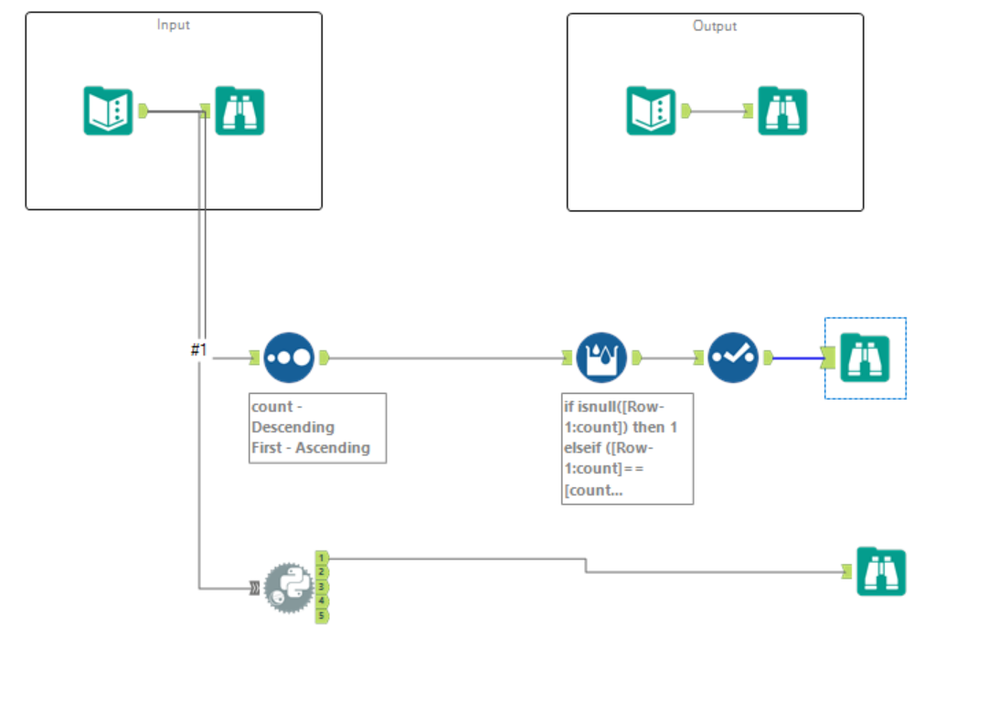Select the Browse tool in Input container
Image resolution: width=999 pixels, height=714 pixels.
tap(240, 111)
